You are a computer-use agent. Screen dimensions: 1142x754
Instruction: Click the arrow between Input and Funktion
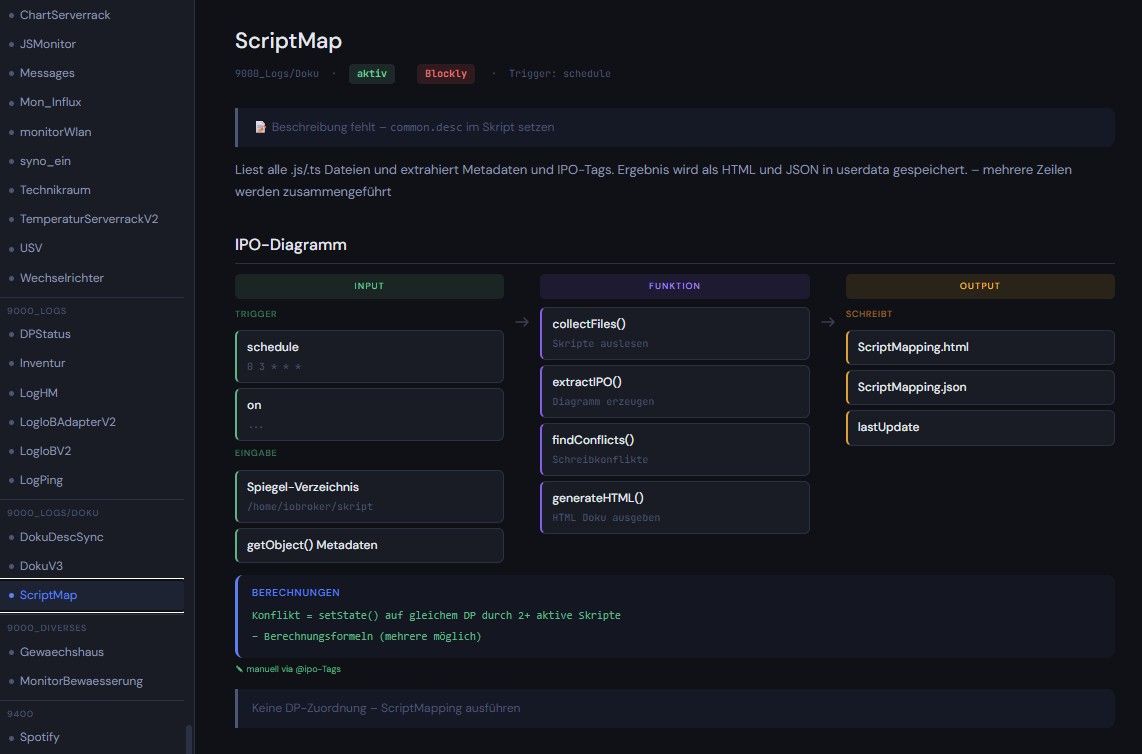pos(522,322)
